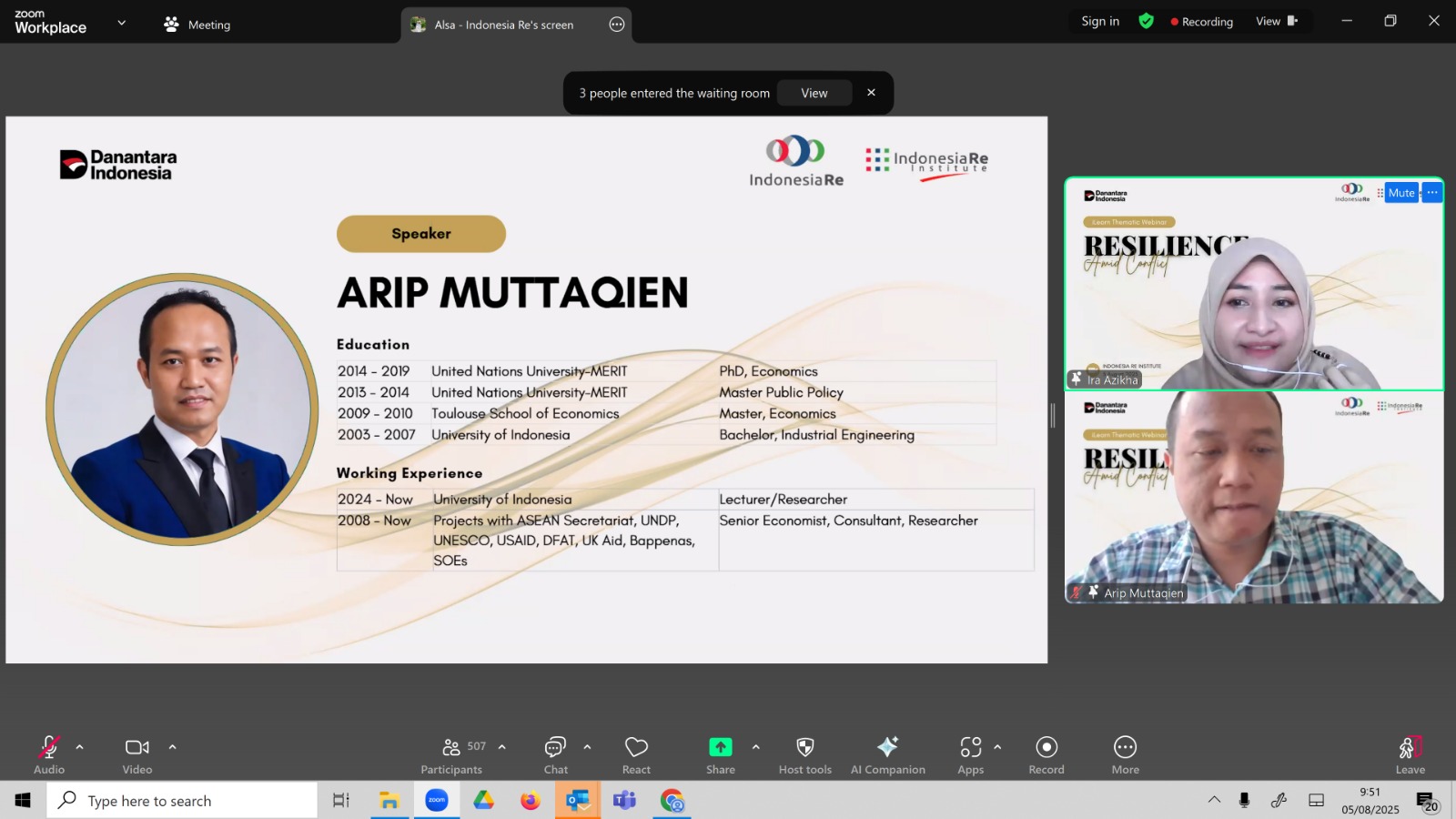Dismiss the waiting room notification
Viewport: 1456px width, 819px height.
click(871, 93)
